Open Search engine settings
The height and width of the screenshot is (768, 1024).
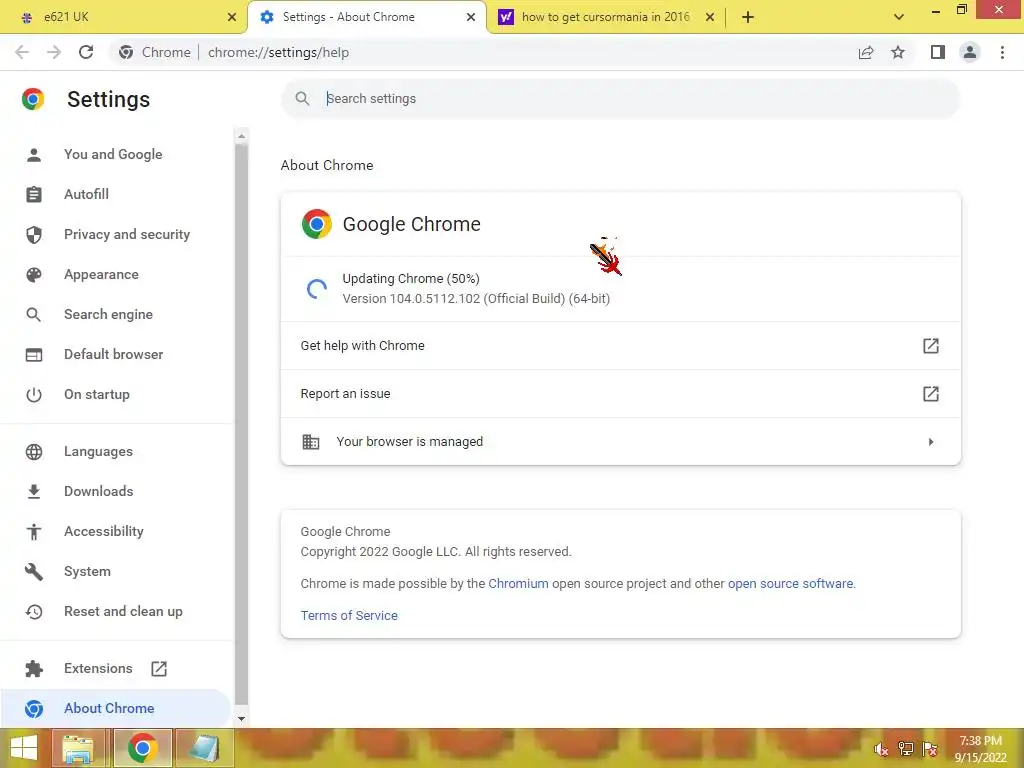[x=108, y=314]
